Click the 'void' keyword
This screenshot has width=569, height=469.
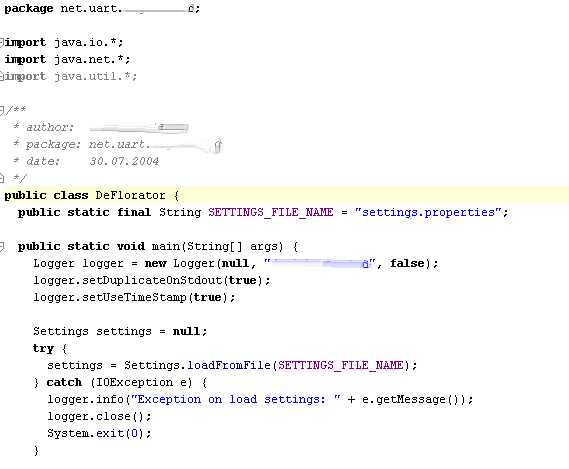[x=131, y=246]
